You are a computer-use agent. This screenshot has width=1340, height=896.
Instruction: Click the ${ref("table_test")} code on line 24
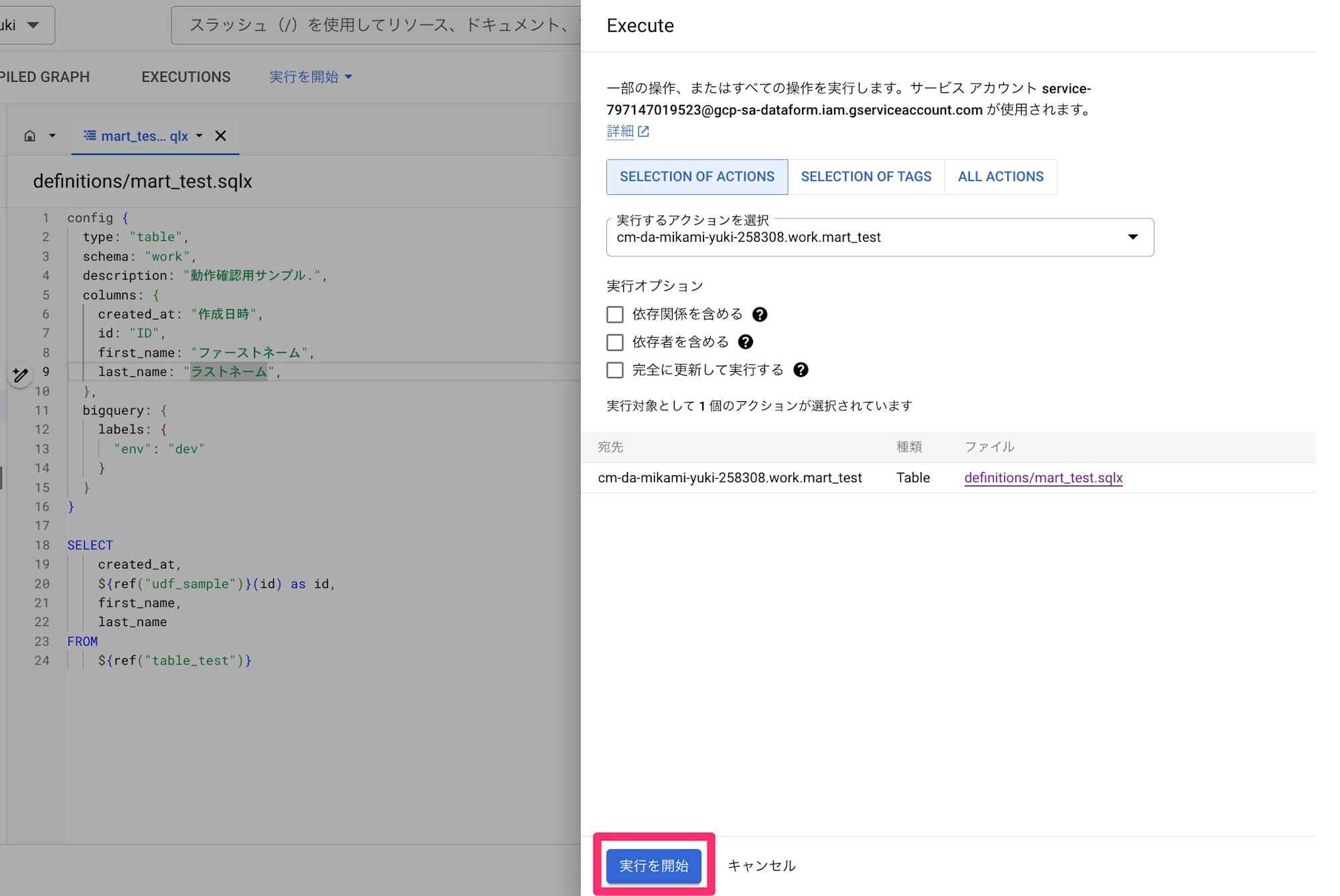(175, 661)
